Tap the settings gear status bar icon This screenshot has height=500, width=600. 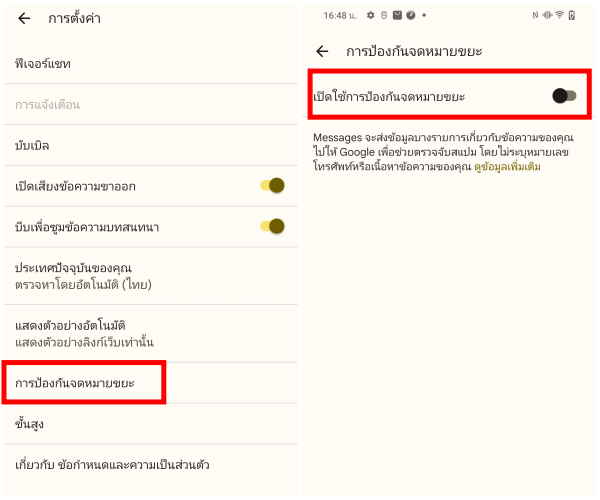point(371,16)
